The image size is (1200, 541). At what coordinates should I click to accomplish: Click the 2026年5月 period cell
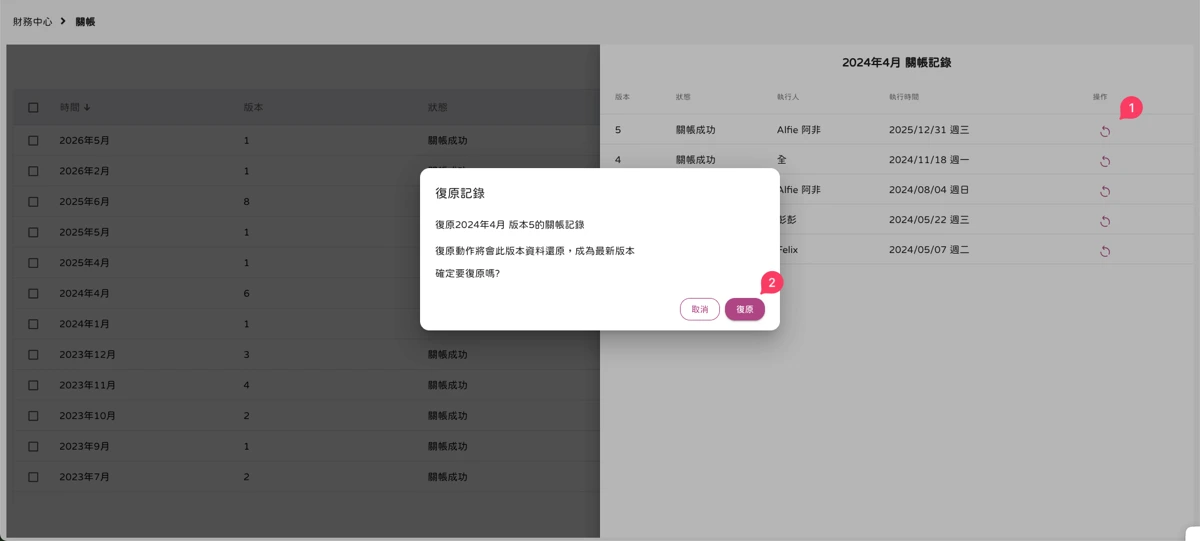(x=84, y=141)
